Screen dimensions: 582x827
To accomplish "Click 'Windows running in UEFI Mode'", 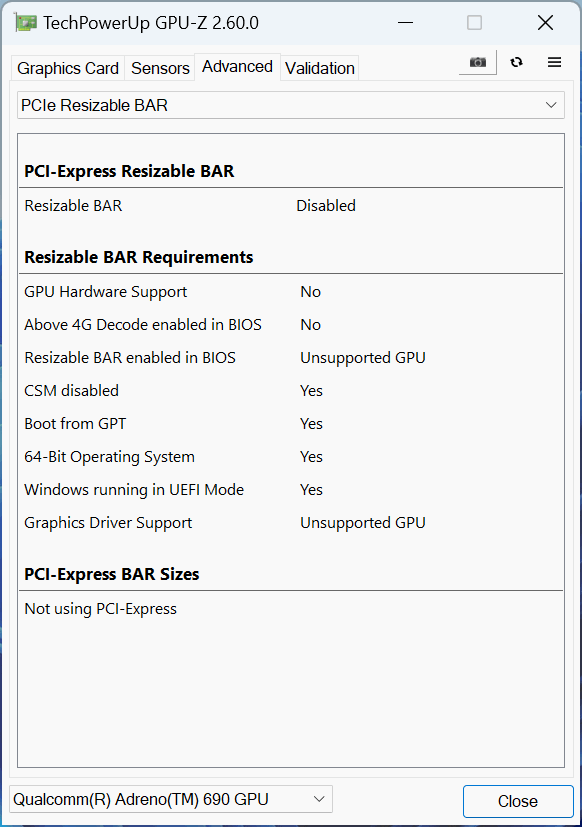I will (134, 490).
